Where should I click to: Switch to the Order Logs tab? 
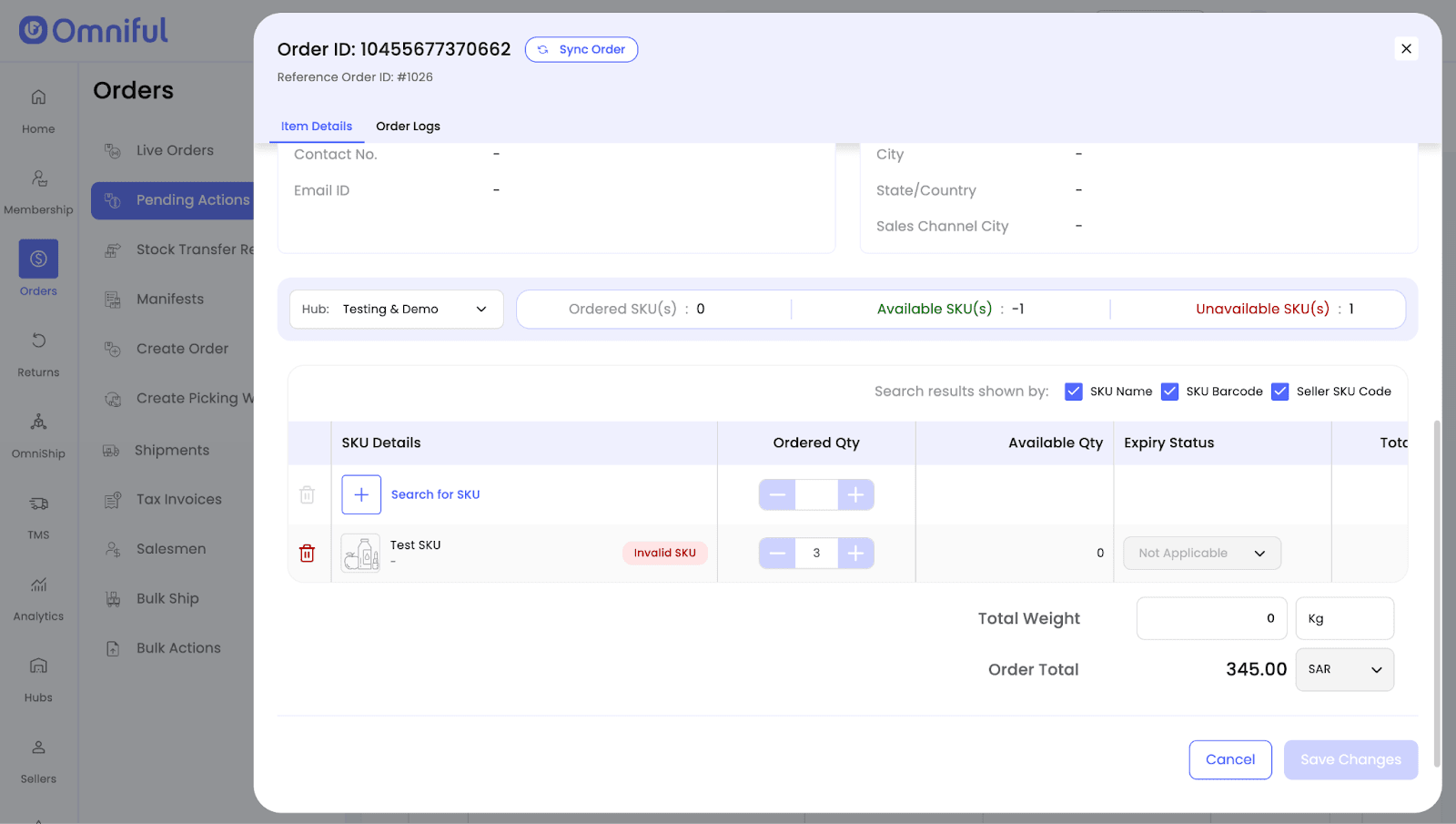pos(408,127)
